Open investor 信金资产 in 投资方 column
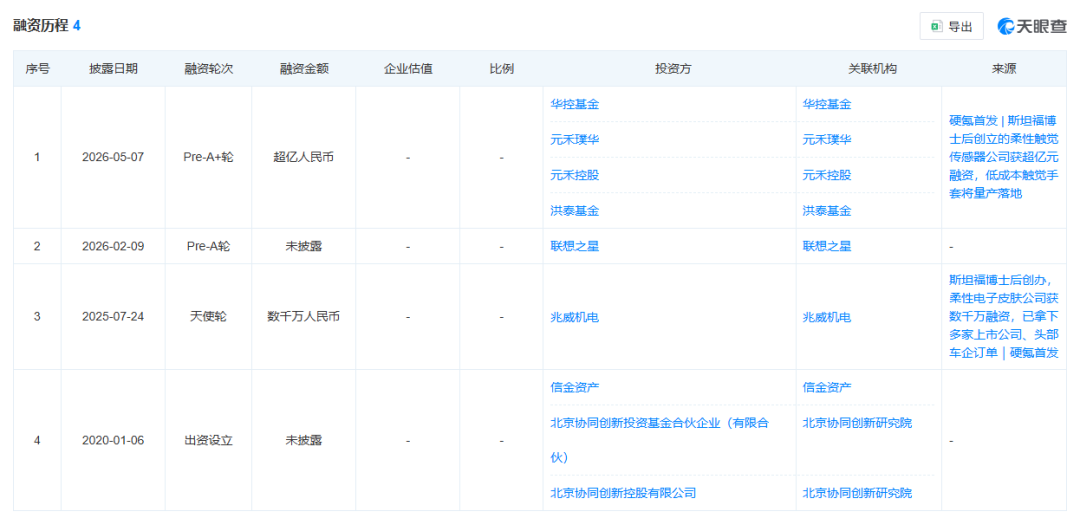The width and height of the screenshot is (1080, 518). 575,387
